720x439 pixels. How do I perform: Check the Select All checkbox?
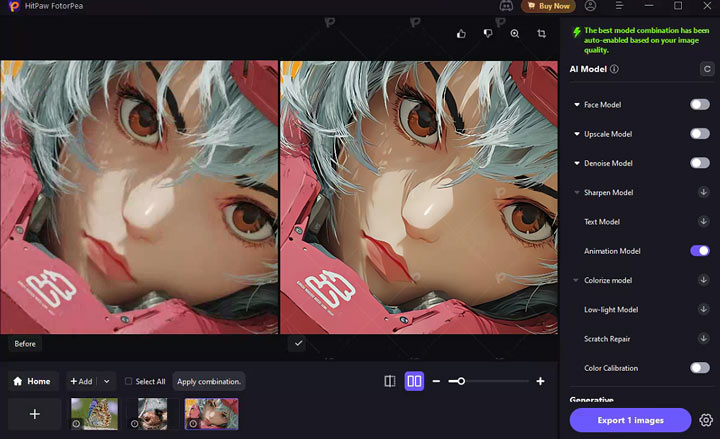point(129,381)
